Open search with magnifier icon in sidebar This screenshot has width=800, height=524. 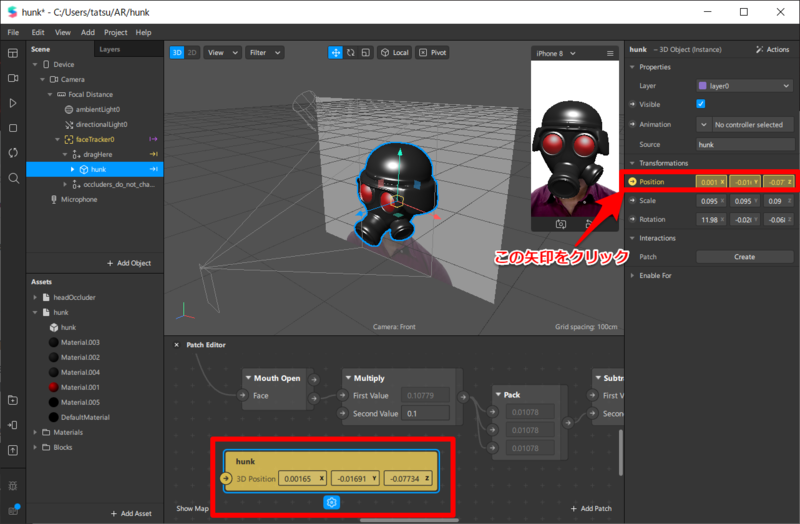(14, 178)
